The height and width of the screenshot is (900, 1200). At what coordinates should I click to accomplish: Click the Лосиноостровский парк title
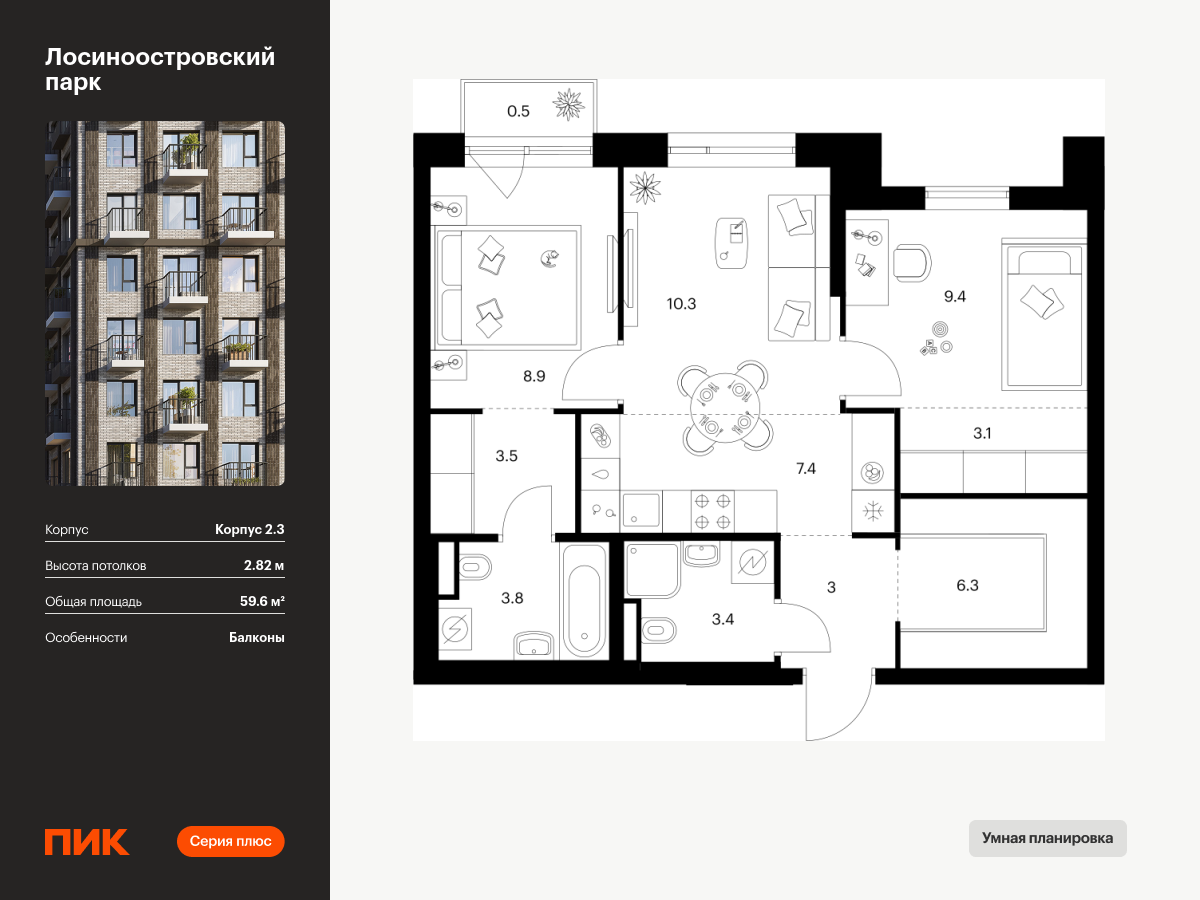click(160, 70)
